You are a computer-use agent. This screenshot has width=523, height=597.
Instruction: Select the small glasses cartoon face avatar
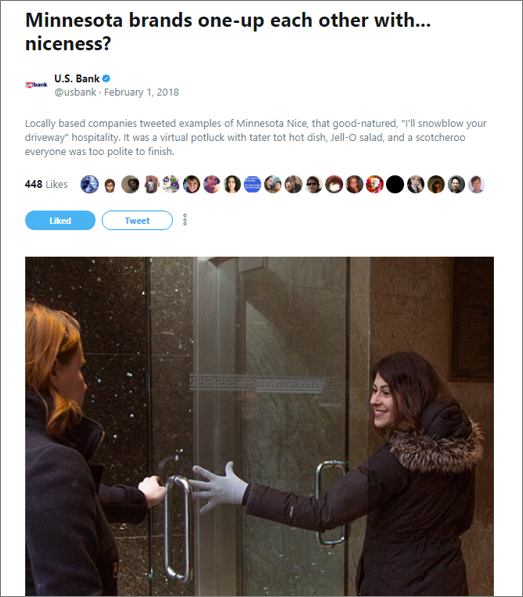pos(110,185)
